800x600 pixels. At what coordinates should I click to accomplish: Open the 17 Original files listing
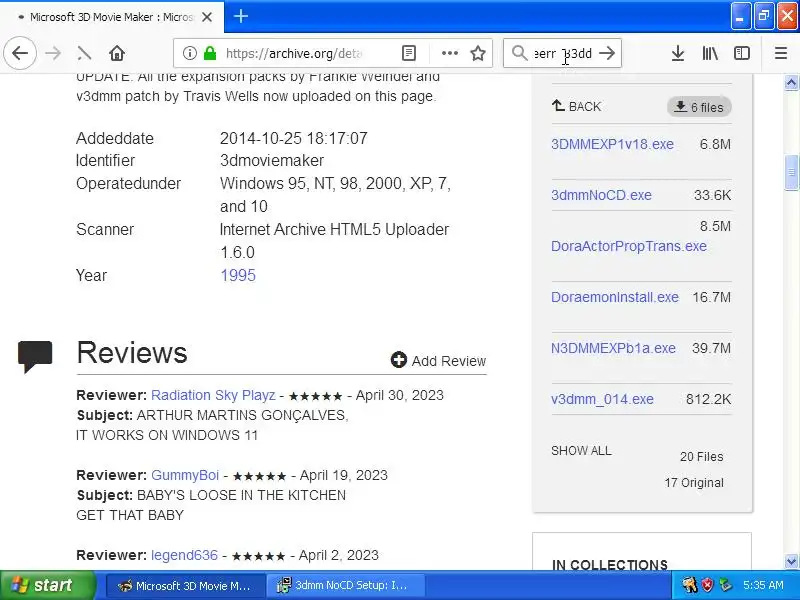[694, 483]
